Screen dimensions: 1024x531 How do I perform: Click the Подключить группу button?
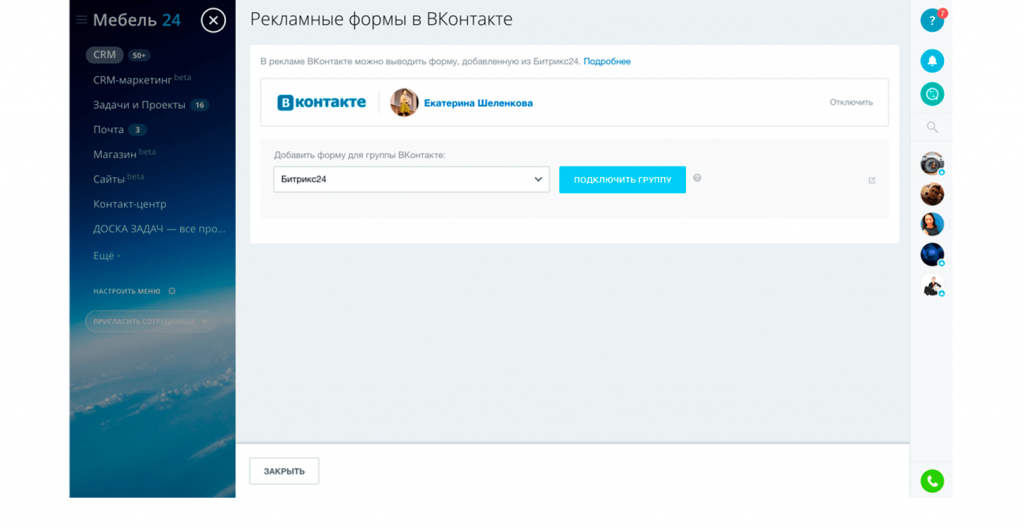pyautogui.click(x=622, y=179)
